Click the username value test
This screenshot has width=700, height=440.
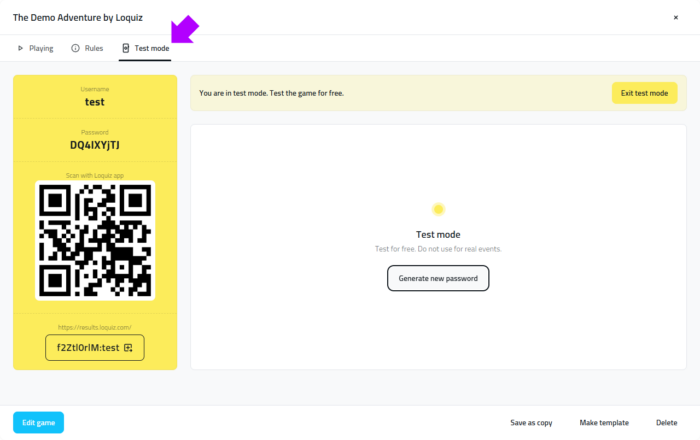pos(95,102)
